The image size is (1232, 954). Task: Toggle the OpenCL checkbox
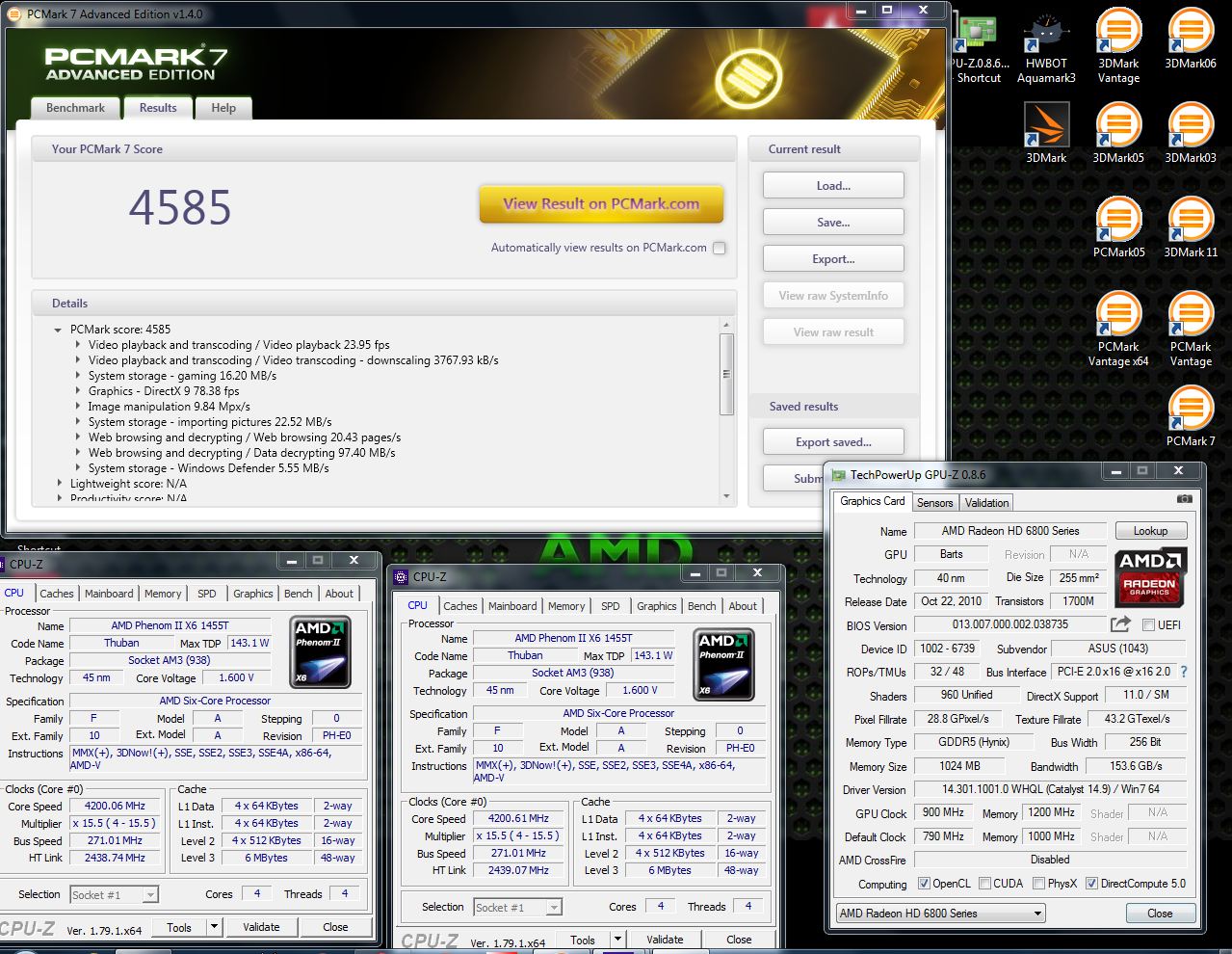click(924, 883)
